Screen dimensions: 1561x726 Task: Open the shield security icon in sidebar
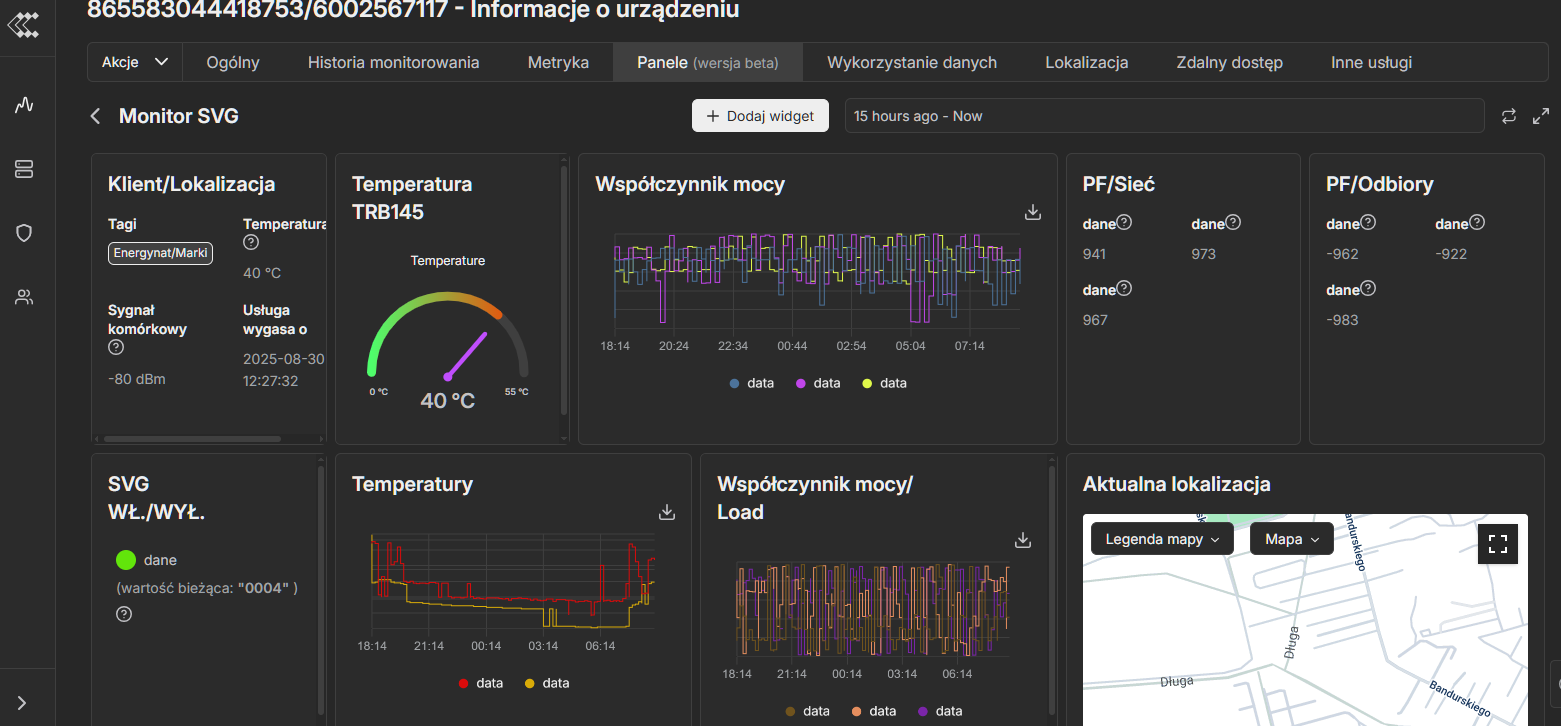[25, 233]
